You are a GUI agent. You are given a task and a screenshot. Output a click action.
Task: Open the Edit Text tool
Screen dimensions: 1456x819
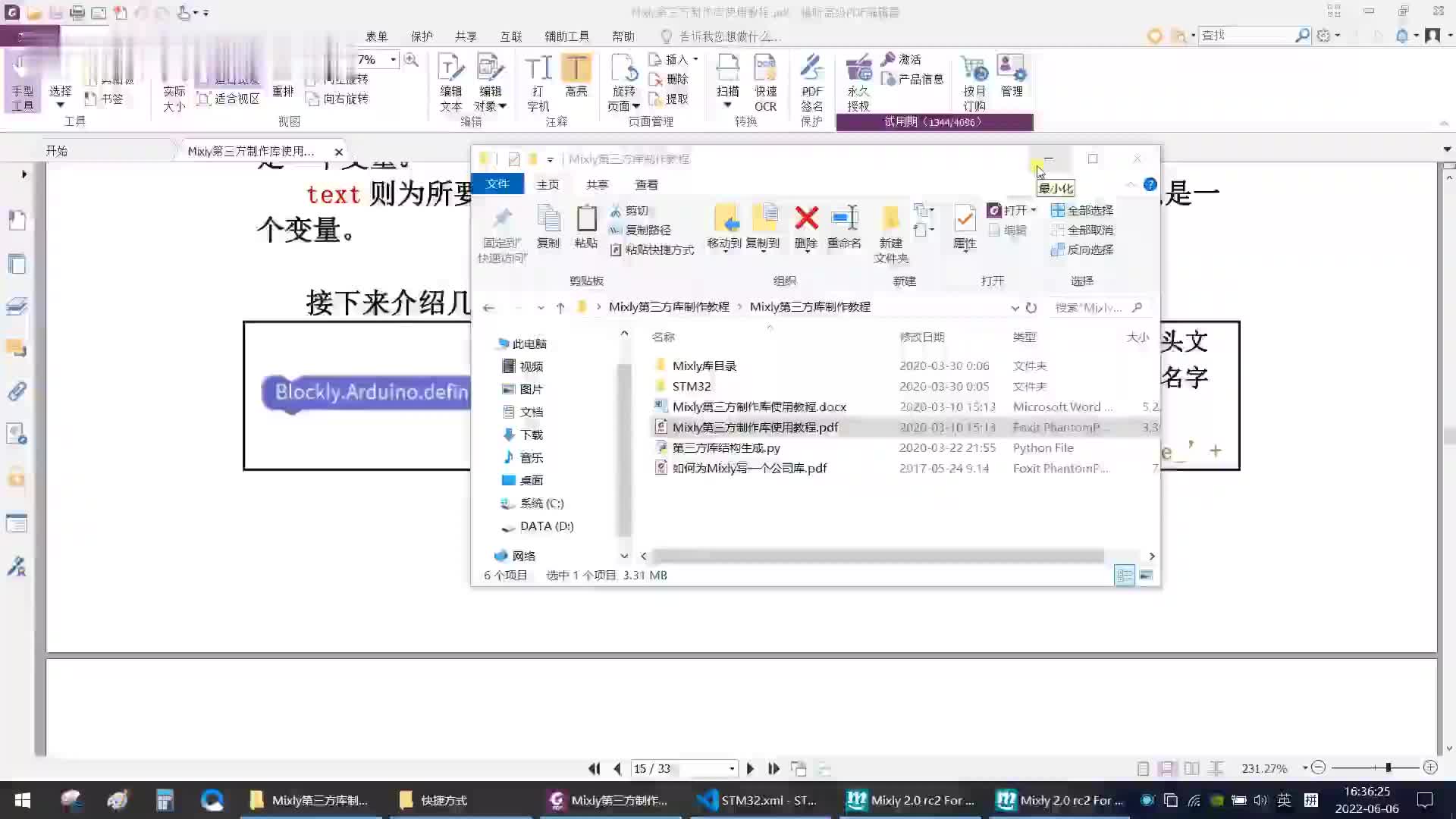coord(450,83)
